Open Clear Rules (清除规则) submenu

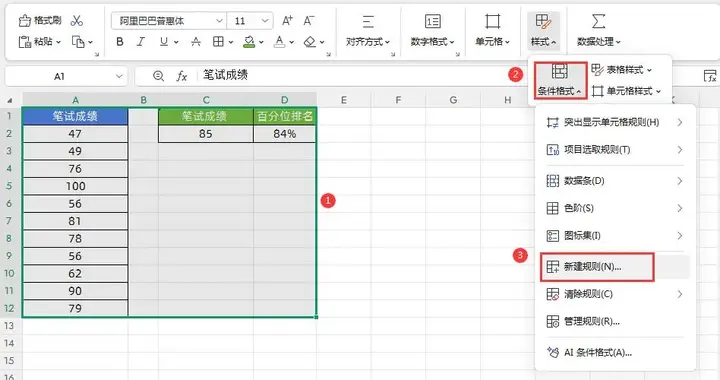click(x=614, y=294)
